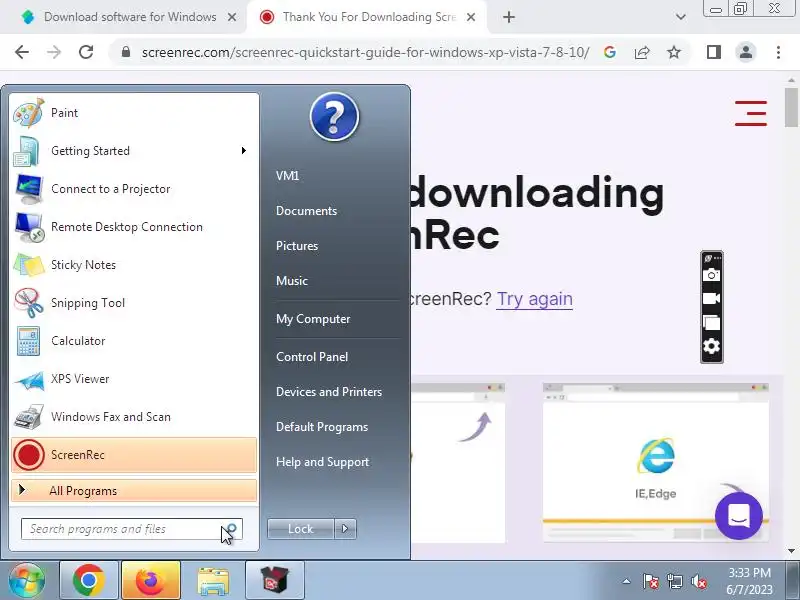800x600 pixels.
Task: Open Connect to a Projector icon
Action: [29, 189]
